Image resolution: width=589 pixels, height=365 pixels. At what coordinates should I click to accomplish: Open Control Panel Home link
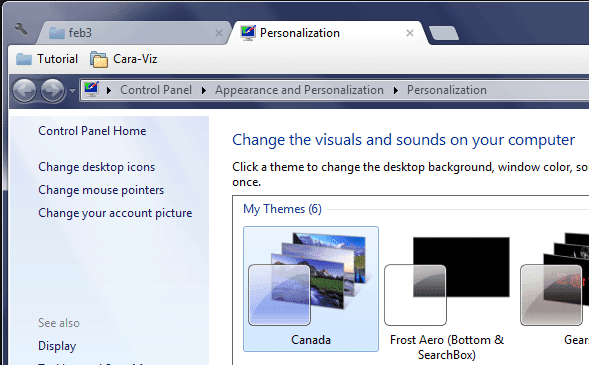coord(92,131)
